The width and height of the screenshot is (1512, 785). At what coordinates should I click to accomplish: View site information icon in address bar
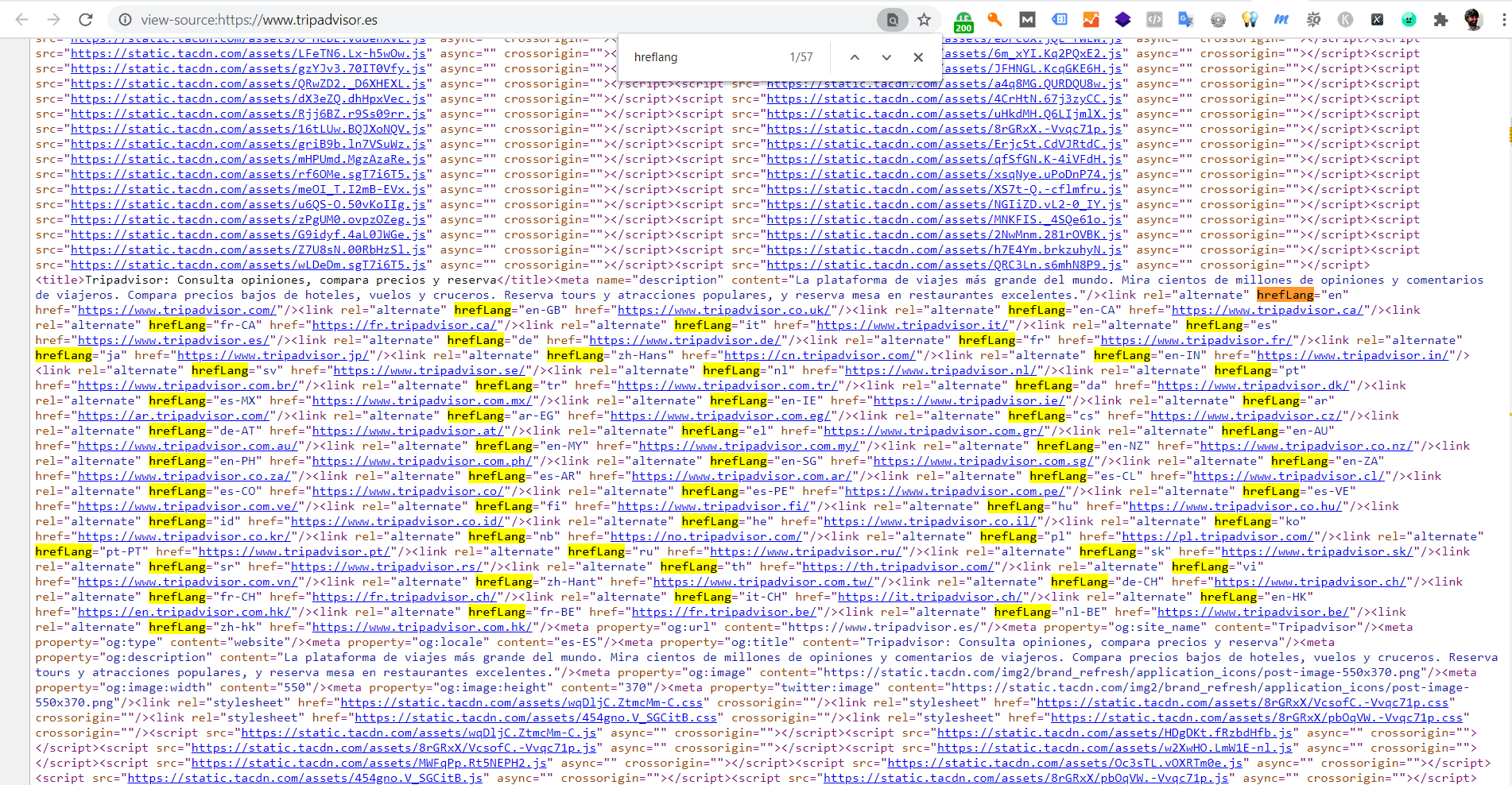125,20
